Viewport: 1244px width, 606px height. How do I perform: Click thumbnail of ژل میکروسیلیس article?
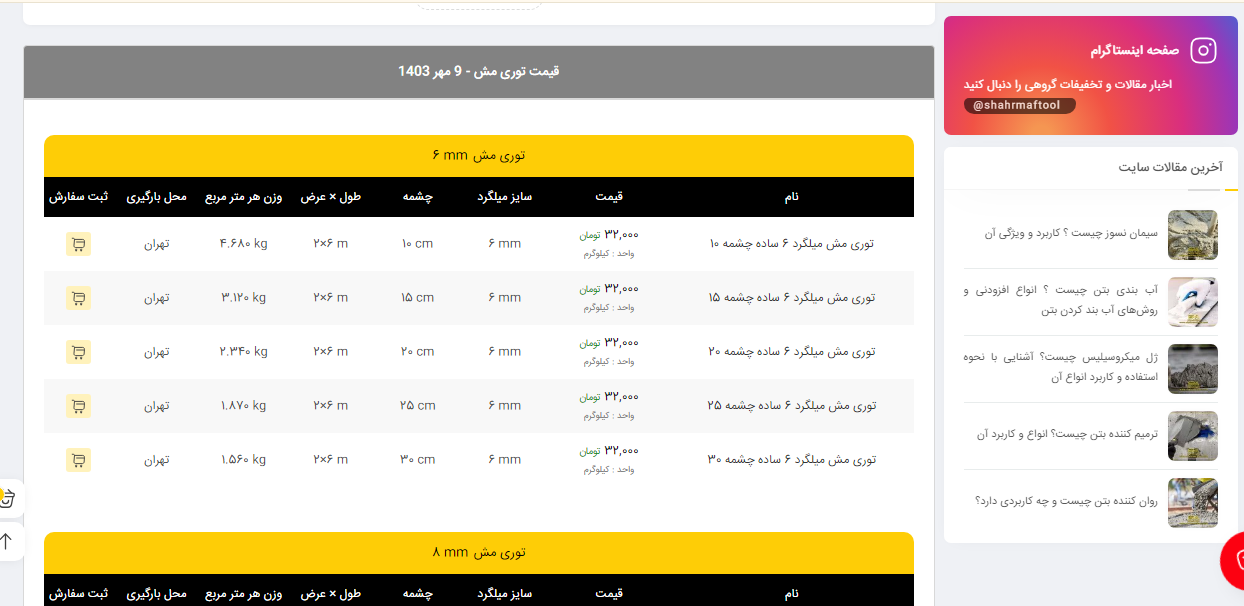[x=1192, y=369]
